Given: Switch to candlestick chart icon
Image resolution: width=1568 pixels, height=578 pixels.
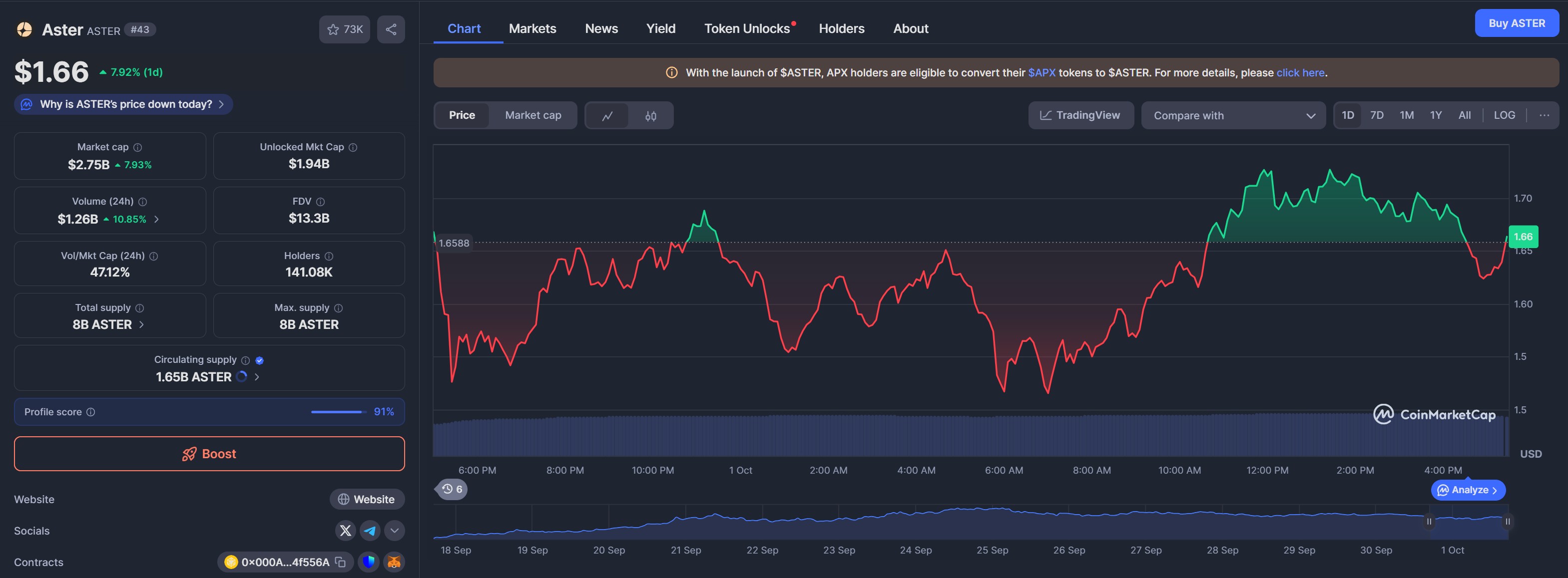Looking at the screenshot, I should pyautogui.click(x=651, y=116).
